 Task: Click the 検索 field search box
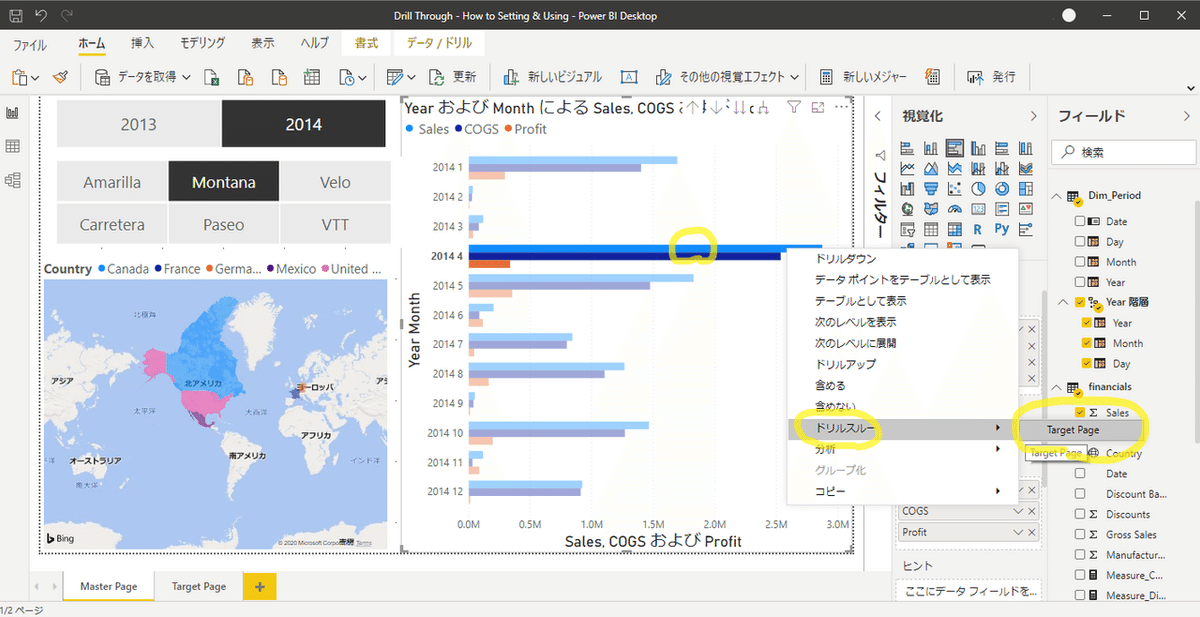coord(1124,153)
